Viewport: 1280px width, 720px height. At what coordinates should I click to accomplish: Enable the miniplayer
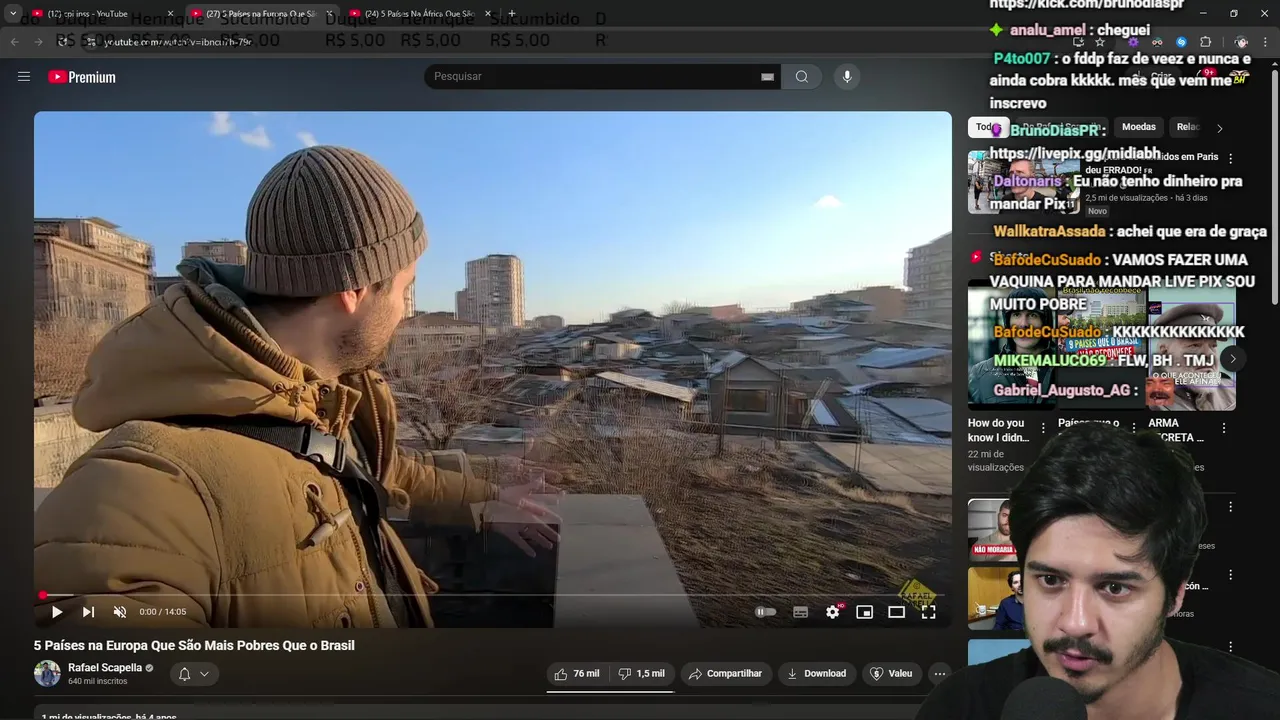(865, 612)
